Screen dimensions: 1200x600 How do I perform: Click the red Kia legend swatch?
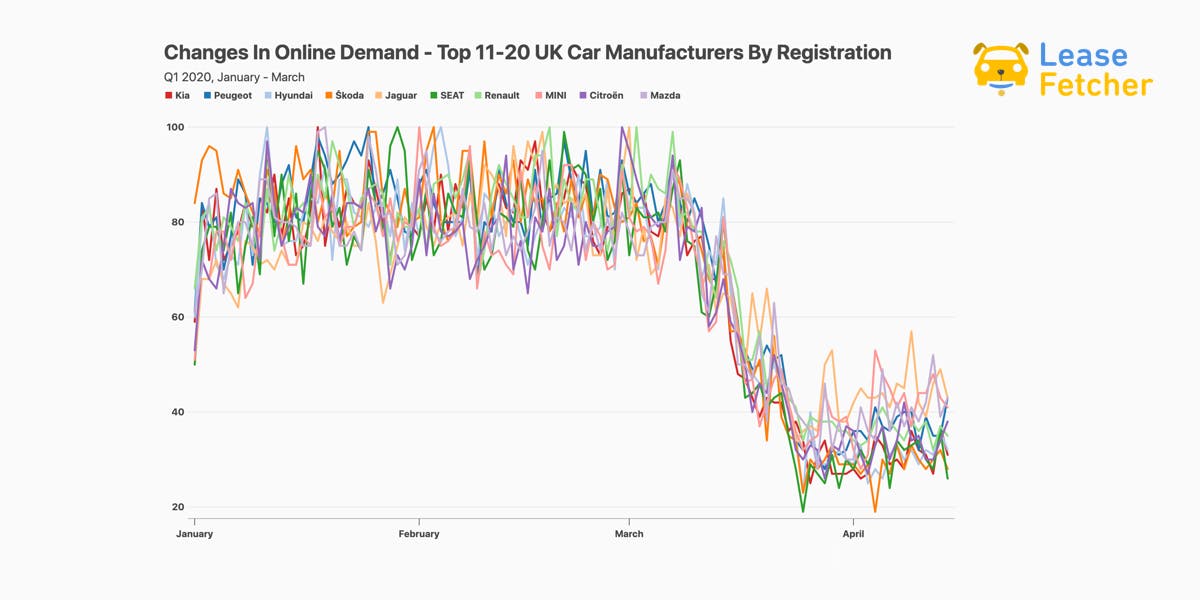pos(168,95)
